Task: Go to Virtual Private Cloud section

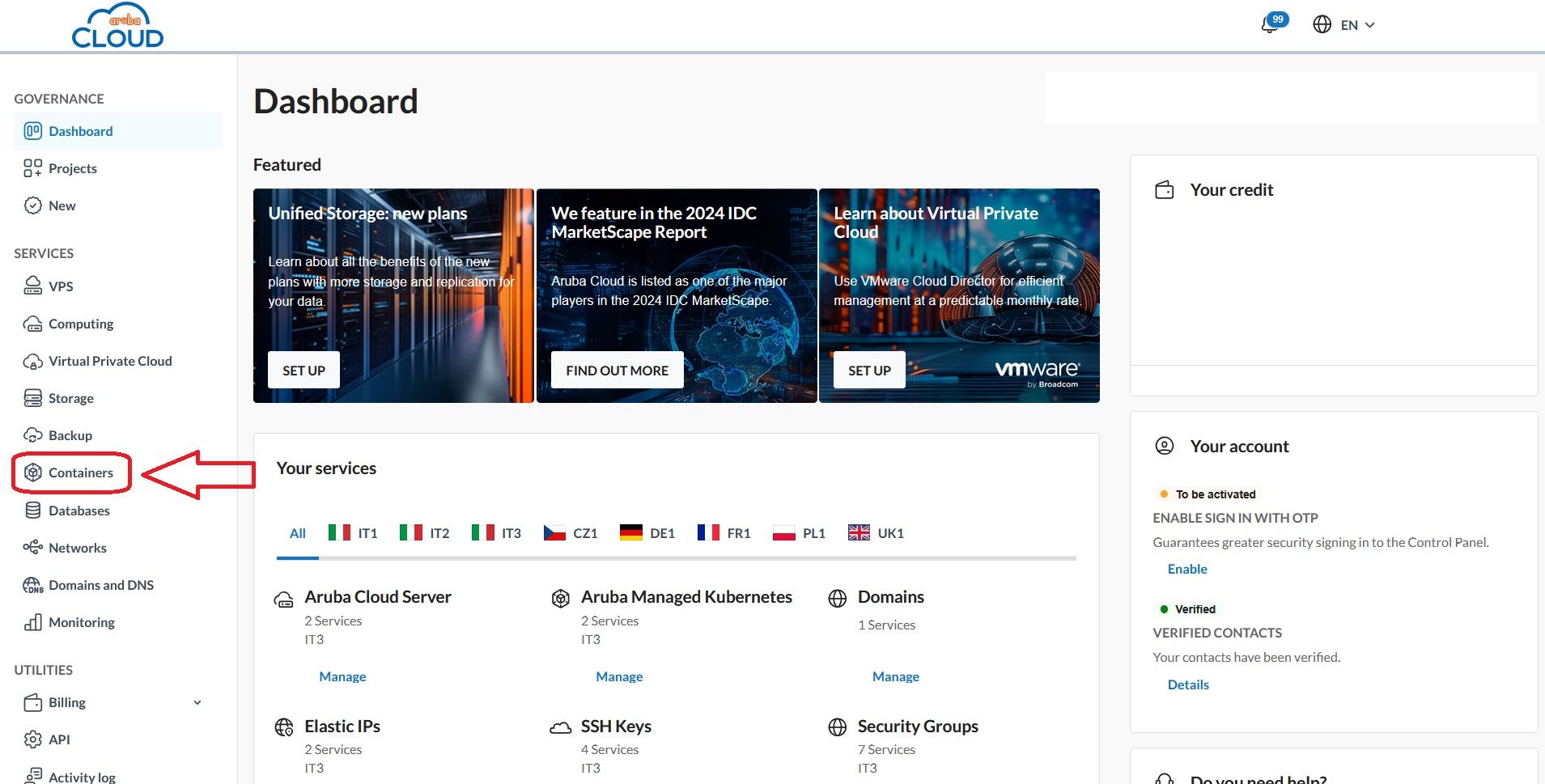Action: 109,361
